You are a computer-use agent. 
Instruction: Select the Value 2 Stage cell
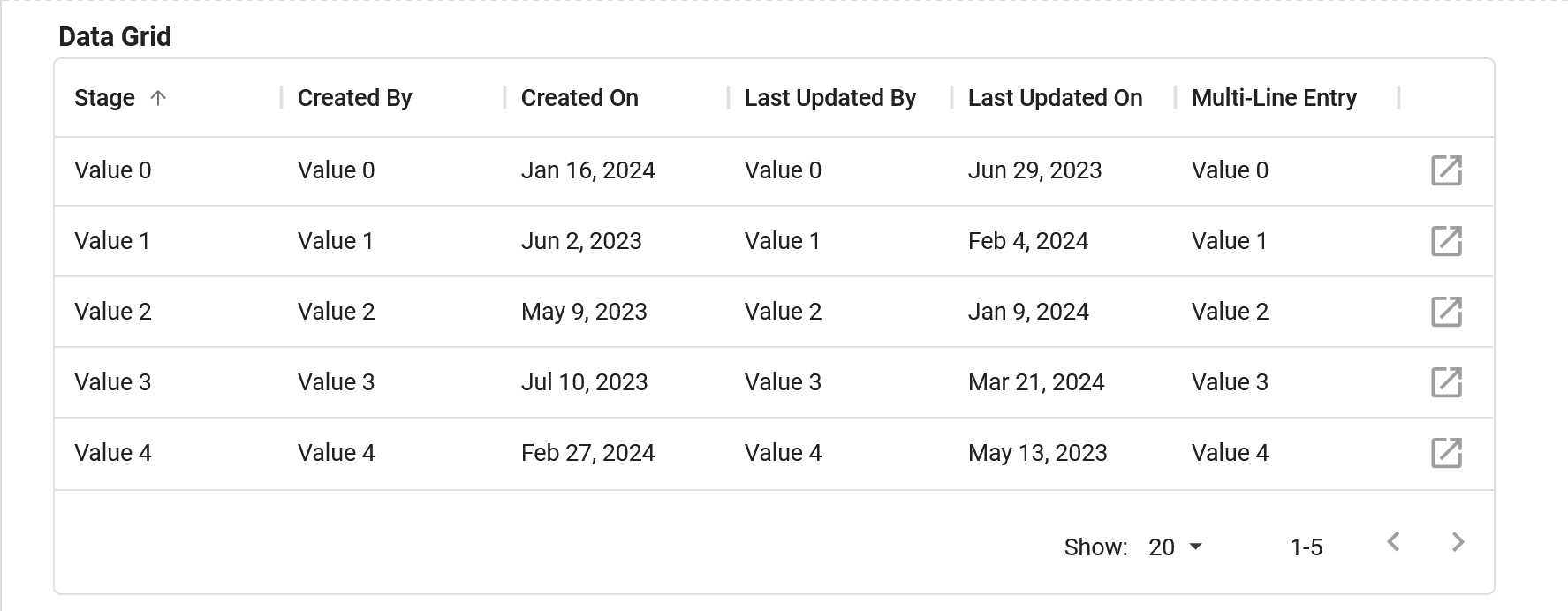[113, 312]
